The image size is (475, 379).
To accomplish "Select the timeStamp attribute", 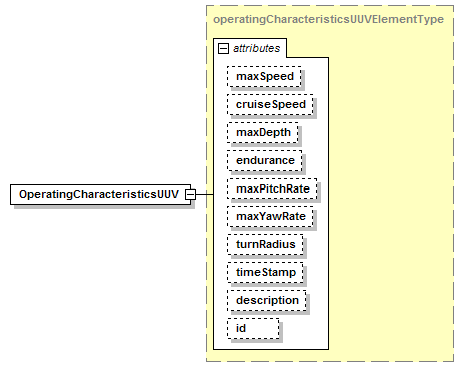I will click(x=265, y=273).
